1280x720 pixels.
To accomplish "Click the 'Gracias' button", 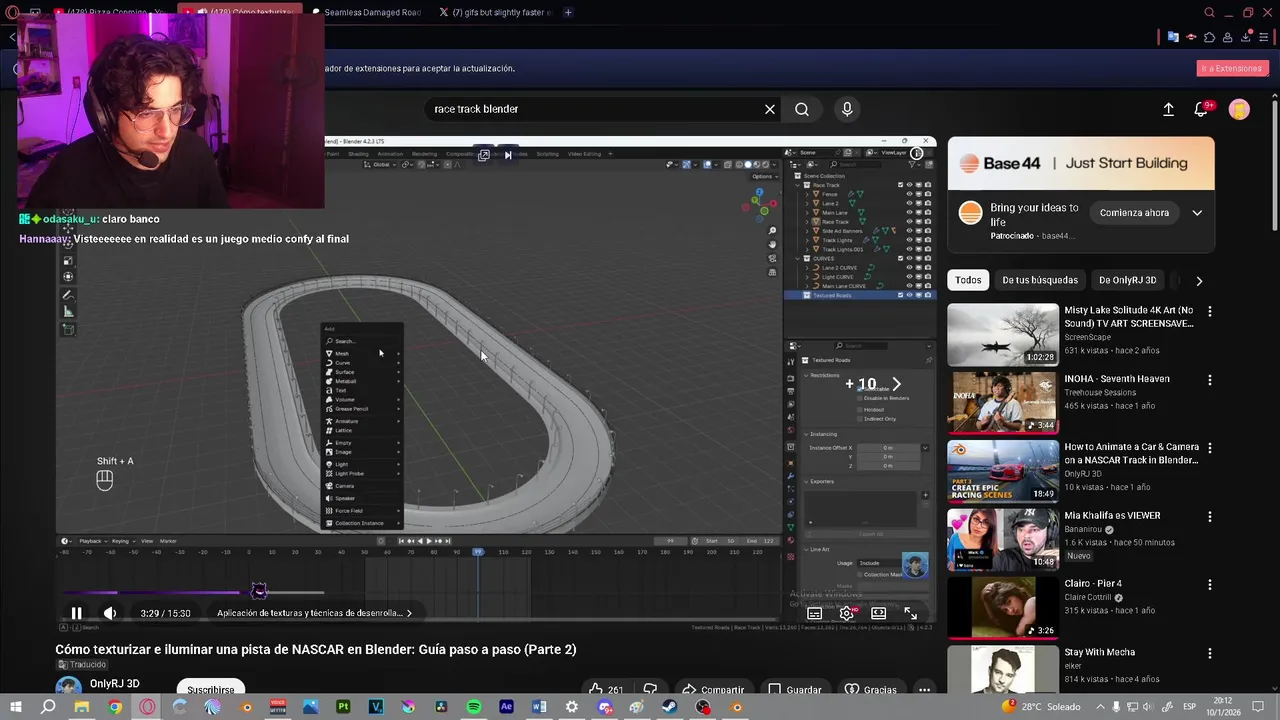I will (x=871, y=689).
